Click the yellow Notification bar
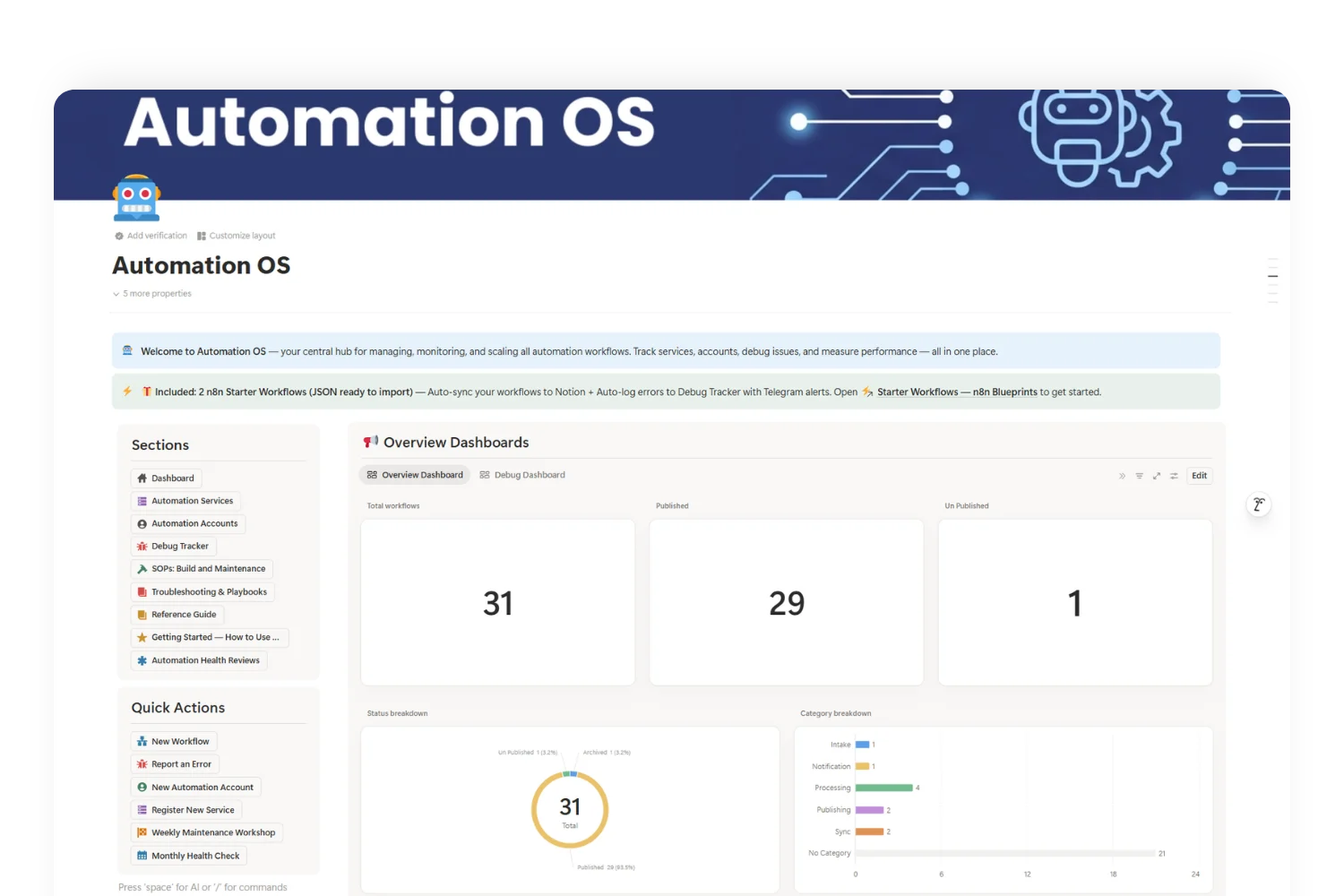Screen dimensions: 1344x896 862,766
